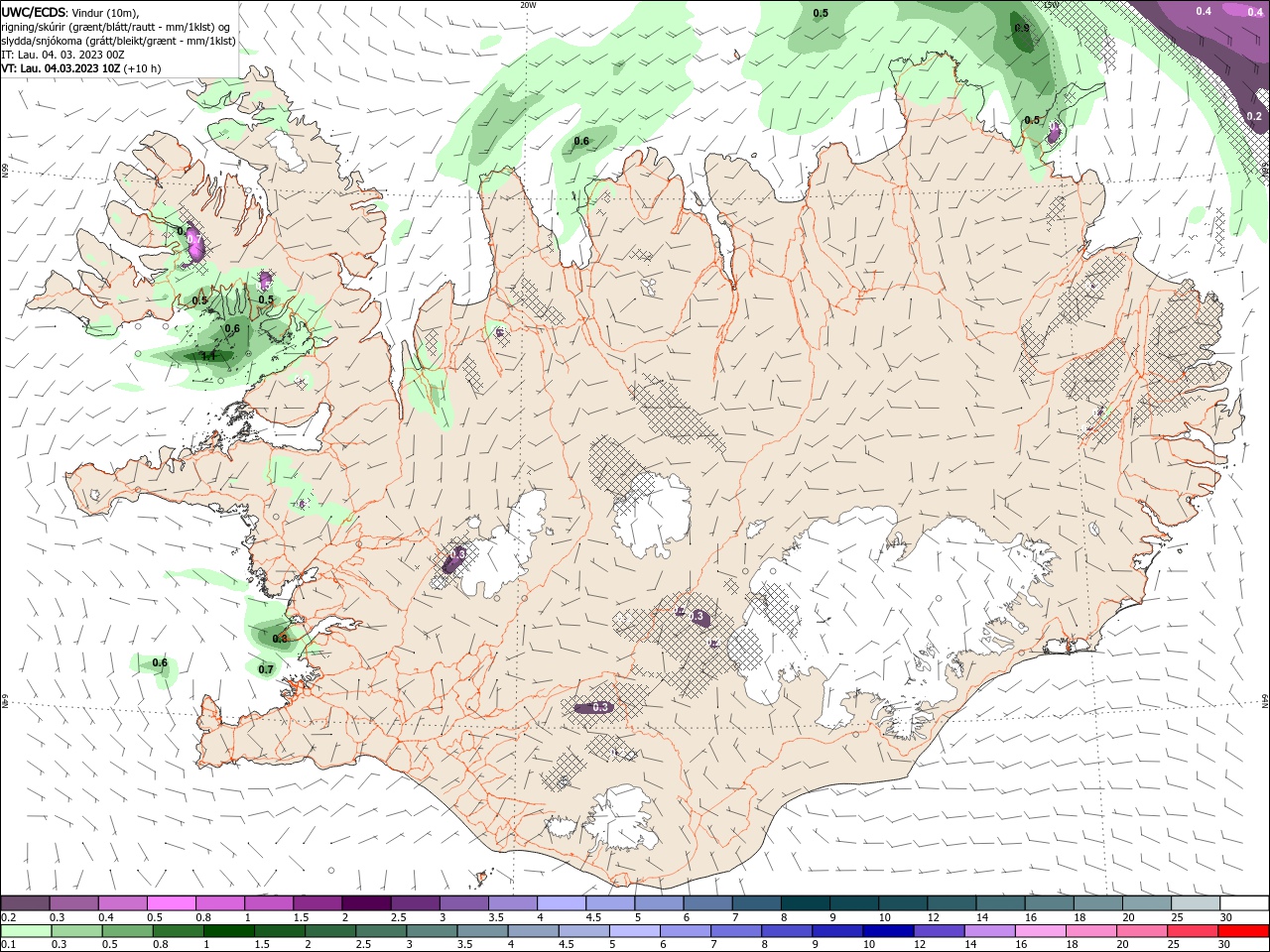The width and height of the screenshot is (1270, 952).
Task: Click the IT: Lau. 04. 03. 2023 00Z initial time text
Action: pos(63,55)
